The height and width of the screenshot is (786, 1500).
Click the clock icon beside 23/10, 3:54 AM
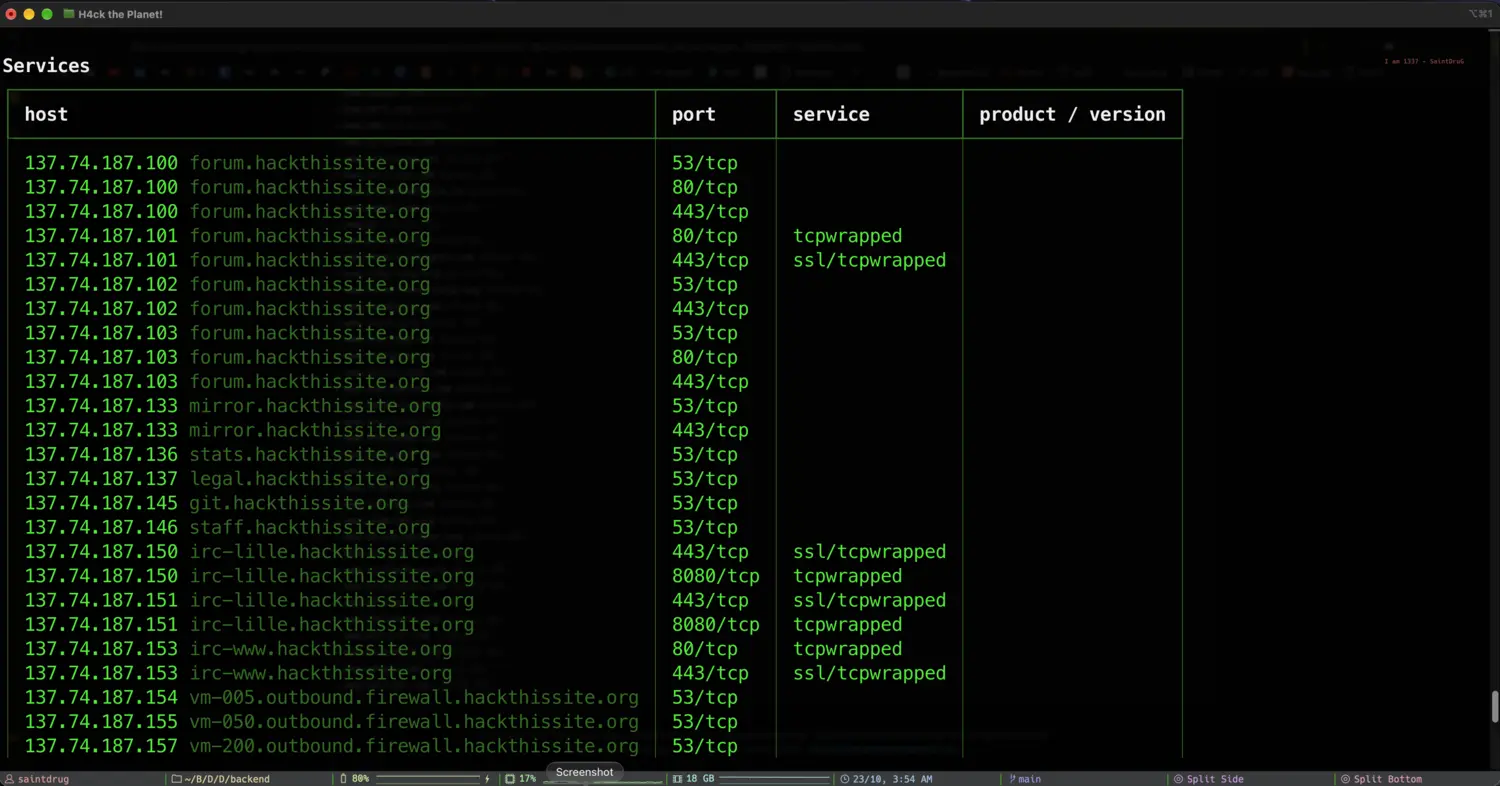click(845, 779)
